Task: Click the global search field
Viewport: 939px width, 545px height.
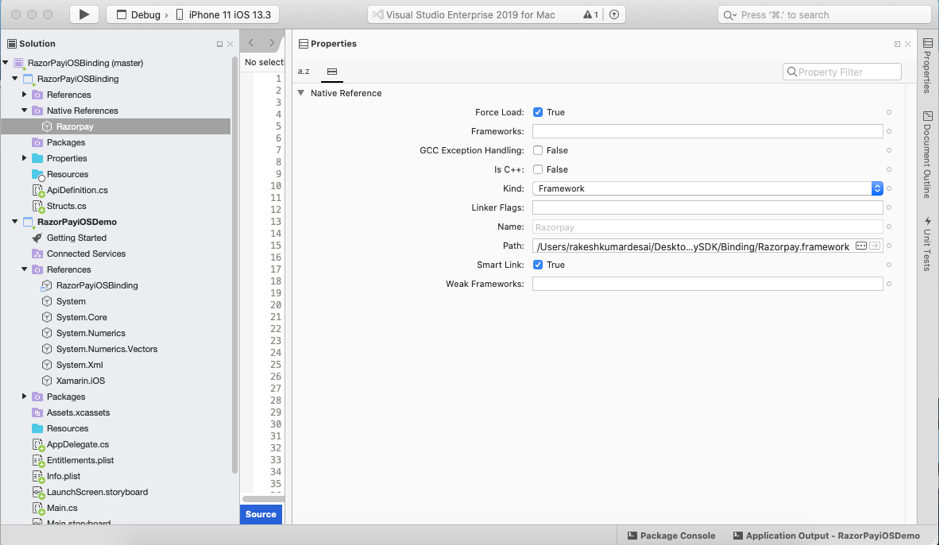Action: pyautogui.click(x=824, y=15)
